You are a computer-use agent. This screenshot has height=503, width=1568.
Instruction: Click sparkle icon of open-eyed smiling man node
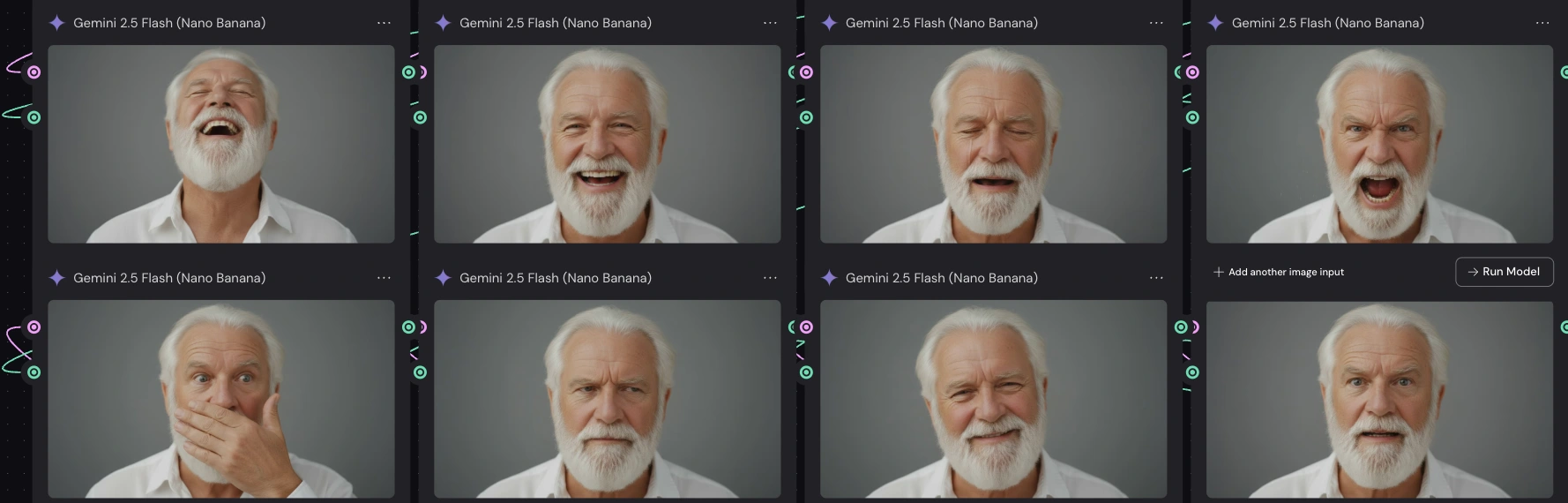444,23
